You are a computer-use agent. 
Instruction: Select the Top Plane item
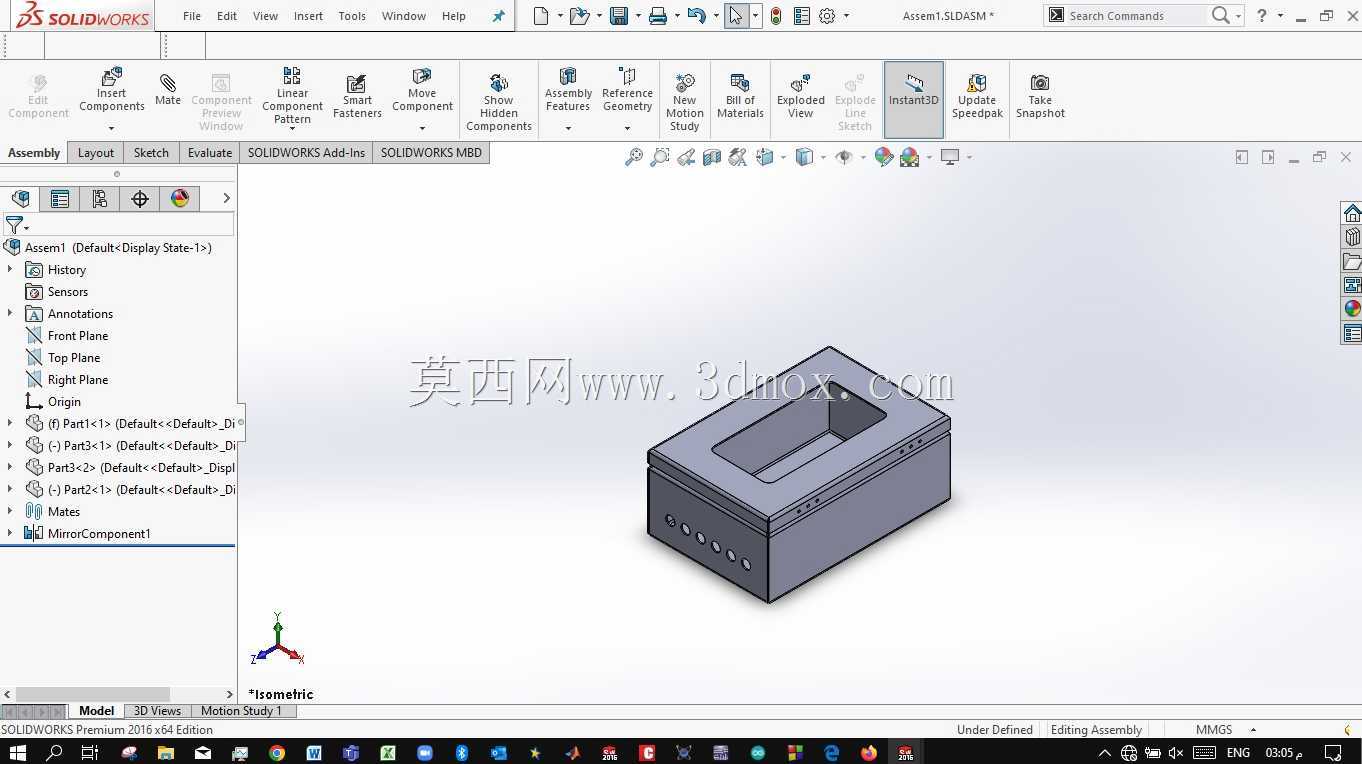coord(74,358)
